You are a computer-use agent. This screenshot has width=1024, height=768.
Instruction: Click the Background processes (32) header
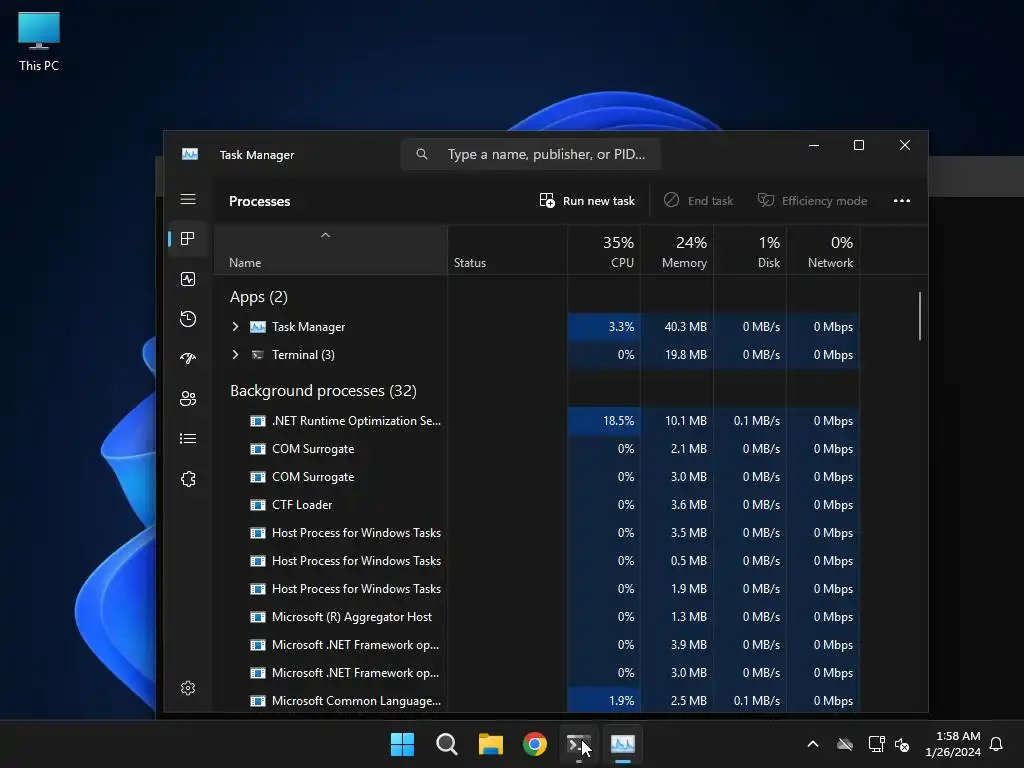click(323, 391)
